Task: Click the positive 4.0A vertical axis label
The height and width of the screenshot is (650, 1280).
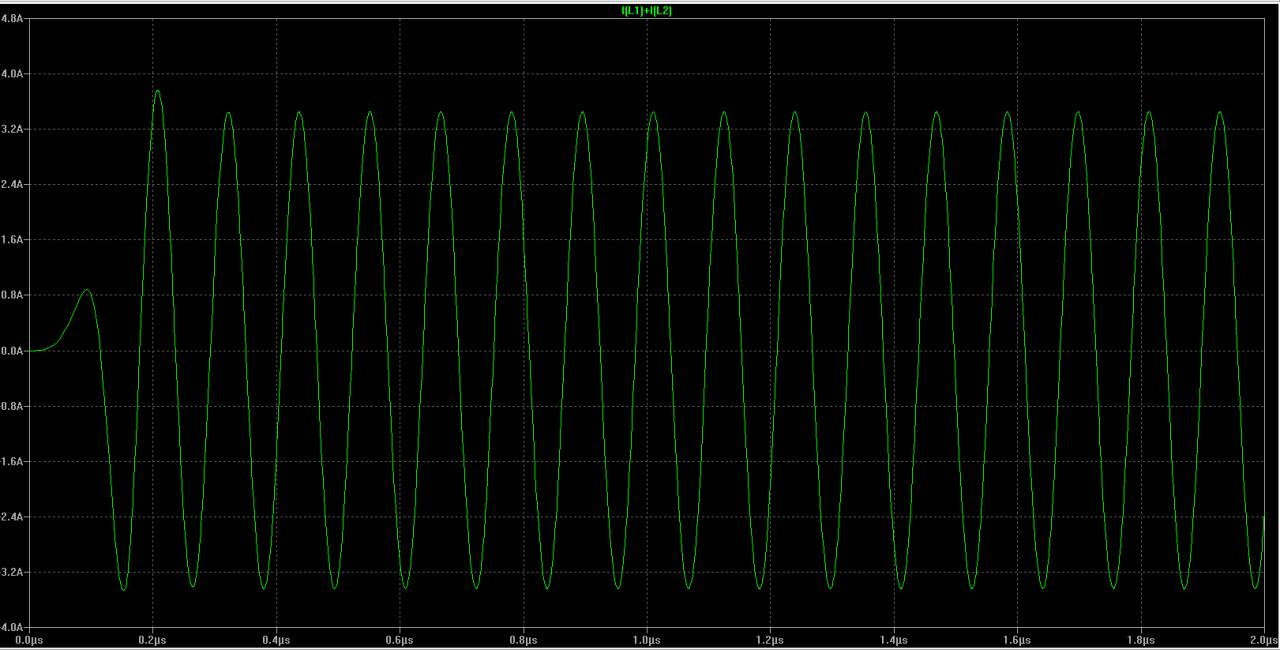Action: [13, 74]
